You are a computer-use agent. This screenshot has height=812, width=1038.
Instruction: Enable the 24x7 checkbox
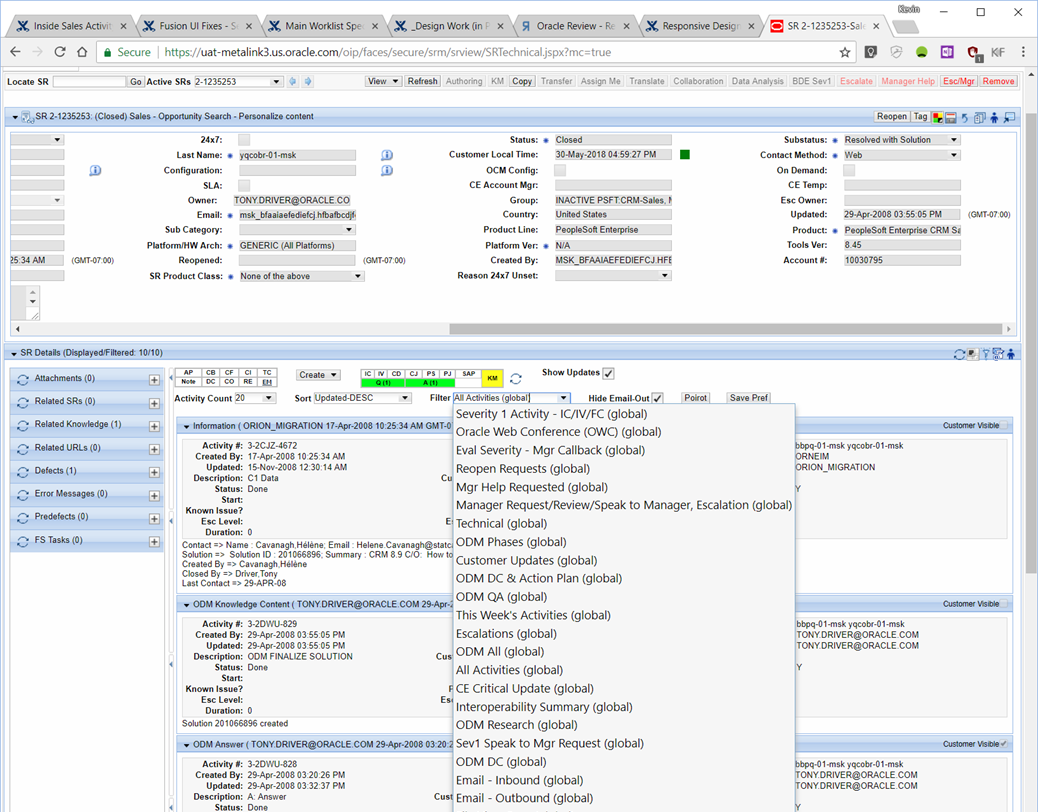244,141
